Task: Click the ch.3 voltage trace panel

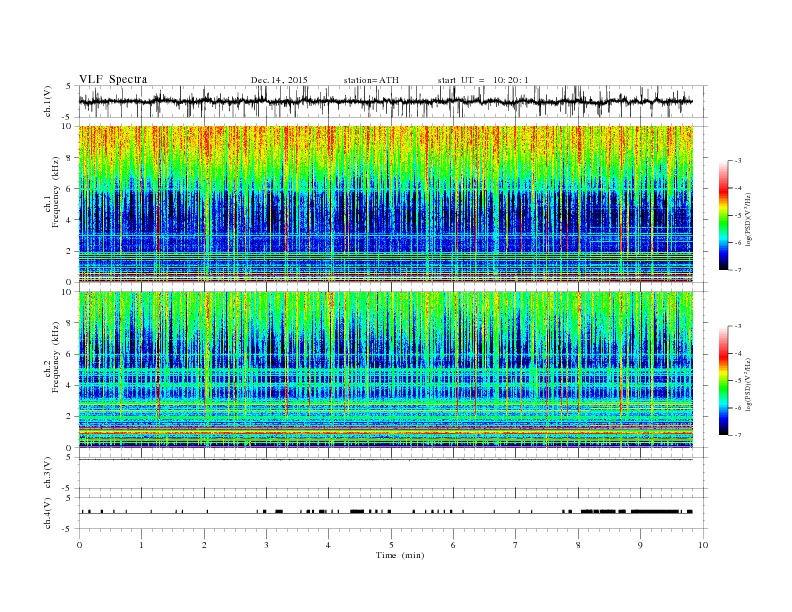Action: click(x=393, y=473)
